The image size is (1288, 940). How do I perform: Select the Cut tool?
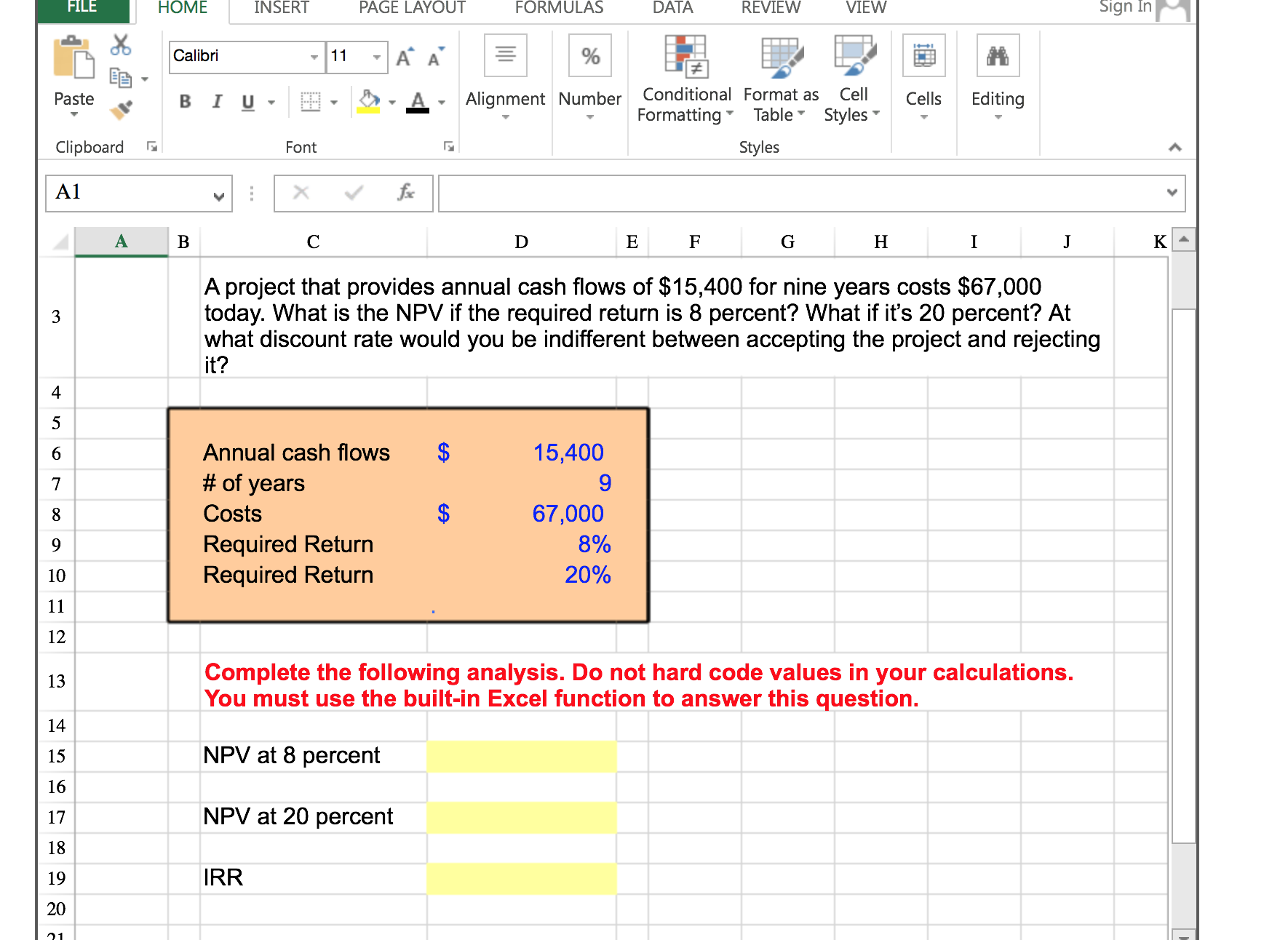119,45
